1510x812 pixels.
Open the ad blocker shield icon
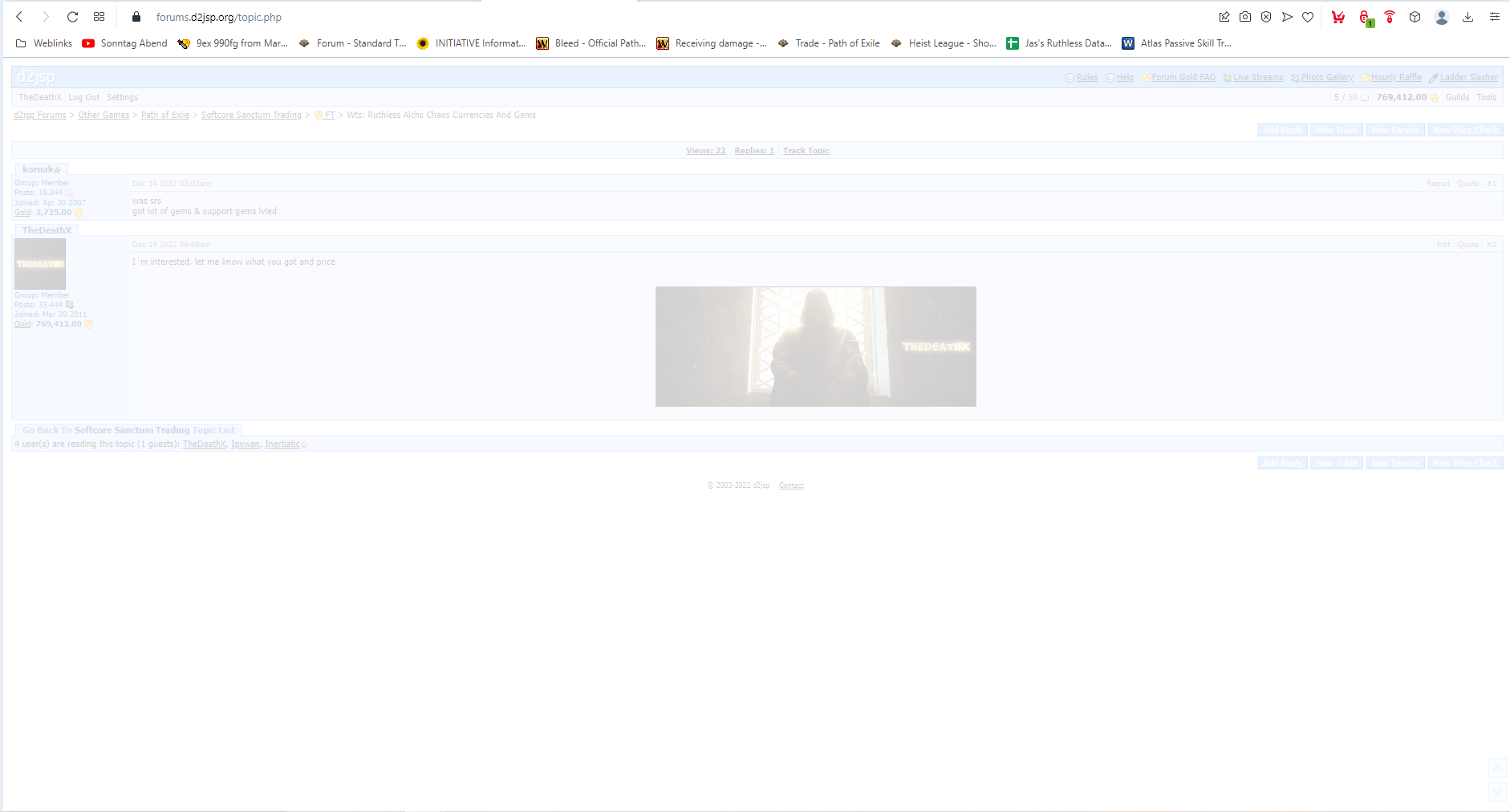click(1266, 17)
